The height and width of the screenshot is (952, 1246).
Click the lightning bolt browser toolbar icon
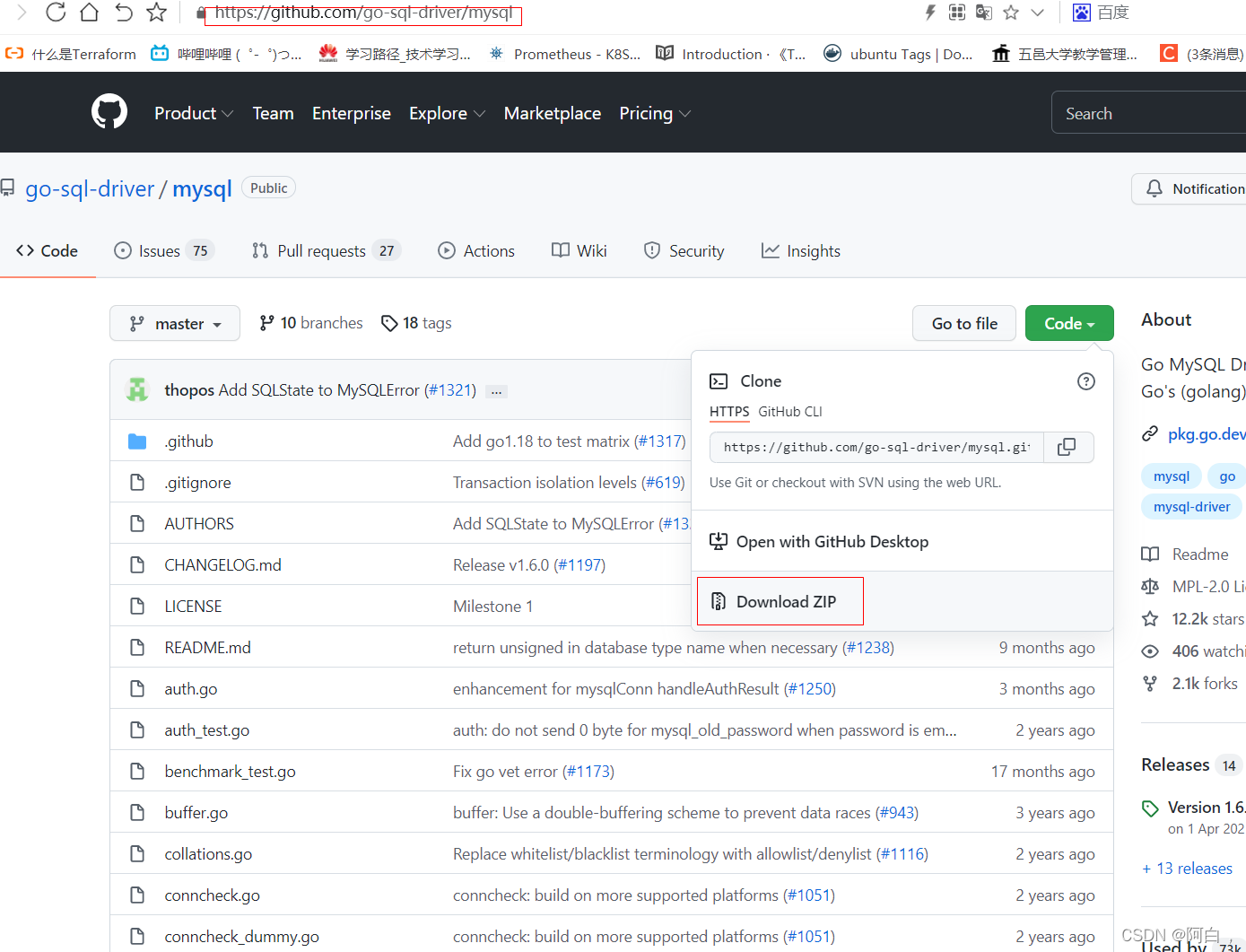coord(930,12)
